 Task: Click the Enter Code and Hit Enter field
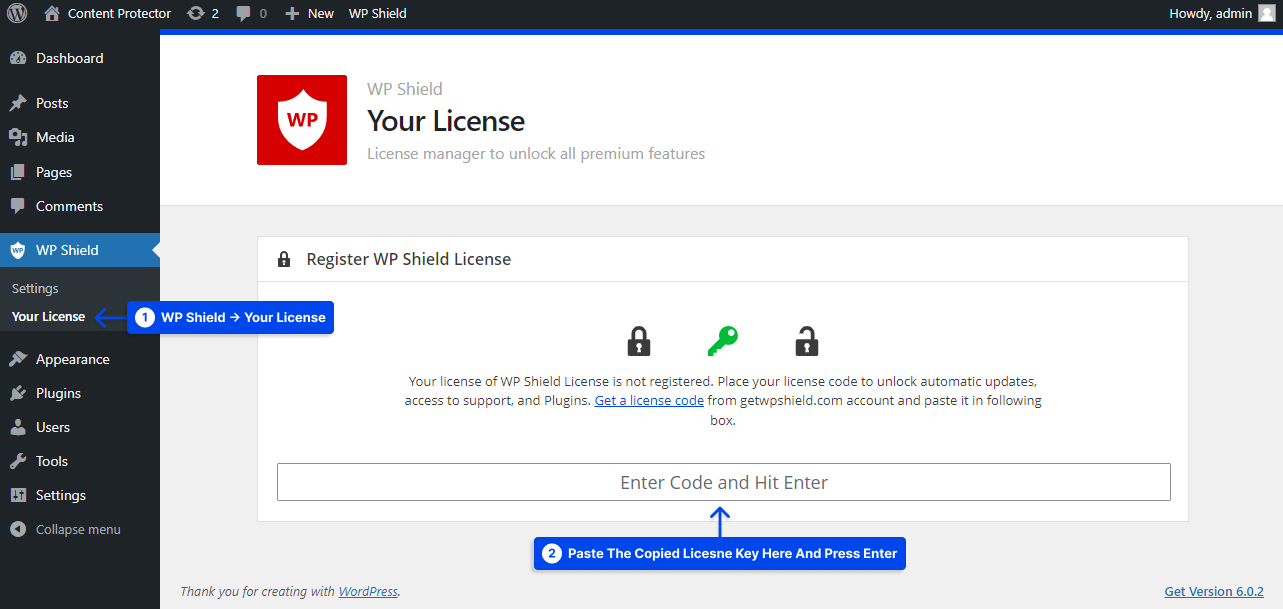[x=723, y=482]
